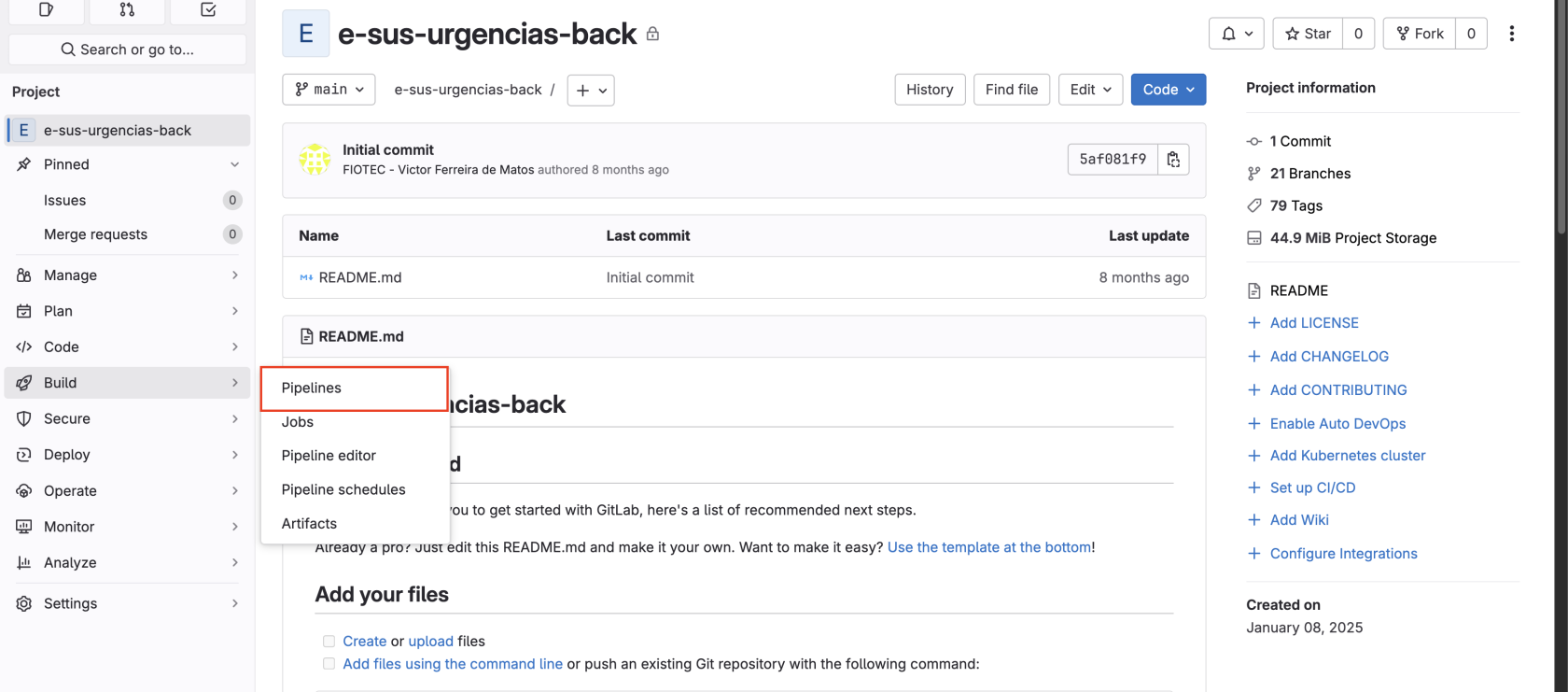Check the 'Create or upload files' checkbox
The width and height of the screenshot is (1568, 692).
[329, 642]
